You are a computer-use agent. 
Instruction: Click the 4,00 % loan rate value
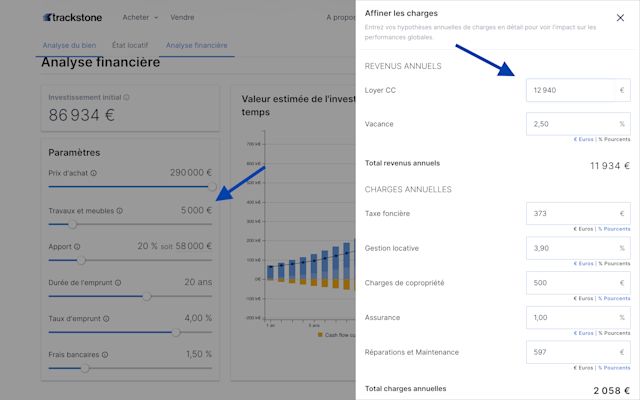pyautogui.click(x=198, y=318)
